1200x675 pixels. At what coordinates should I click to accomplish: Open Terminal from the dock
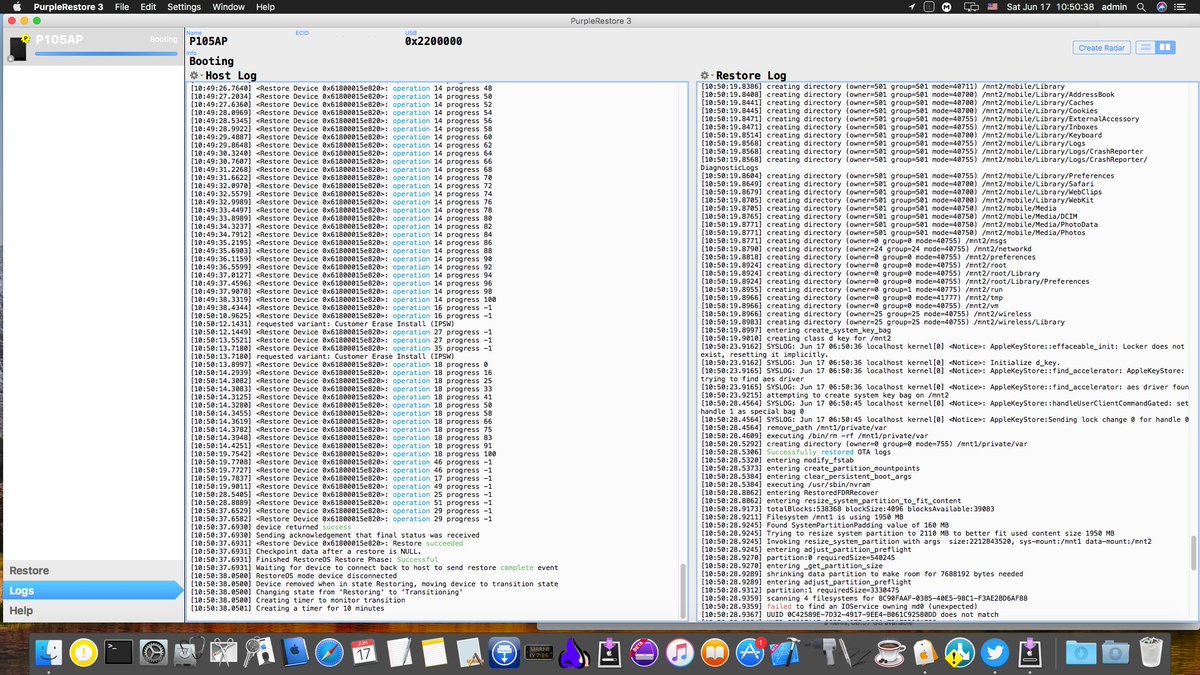pyautogui.click(x=119, y=652)
